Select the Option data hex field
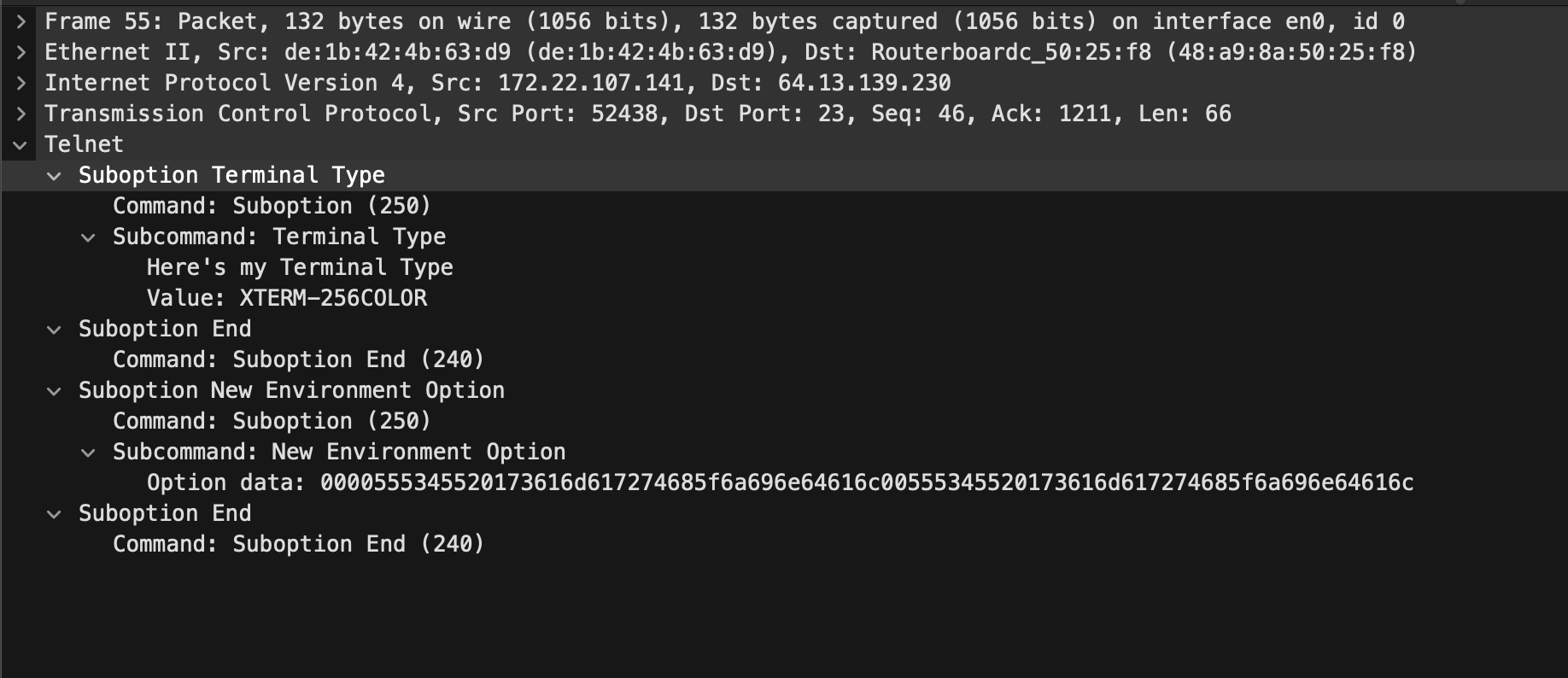 point(779,482)
